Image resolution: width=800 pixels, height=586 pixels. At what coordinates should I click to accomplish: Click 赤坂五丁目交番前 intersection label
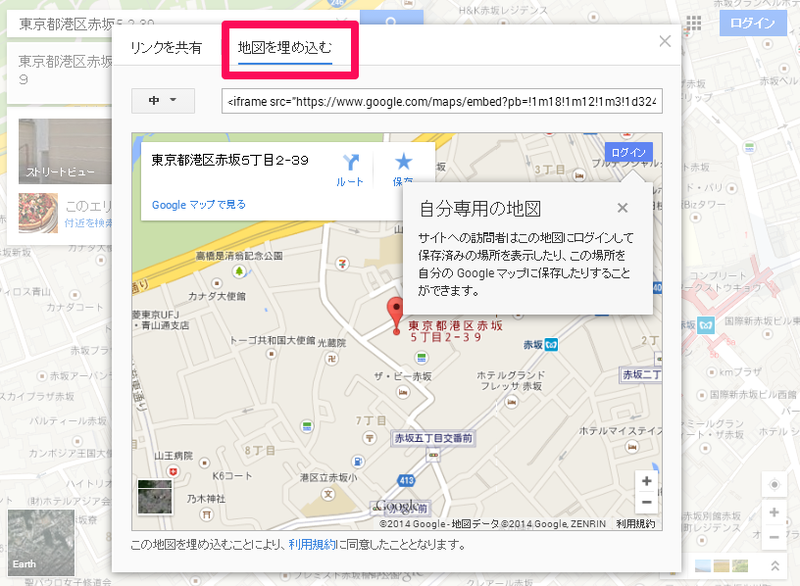tap(434, 438)
